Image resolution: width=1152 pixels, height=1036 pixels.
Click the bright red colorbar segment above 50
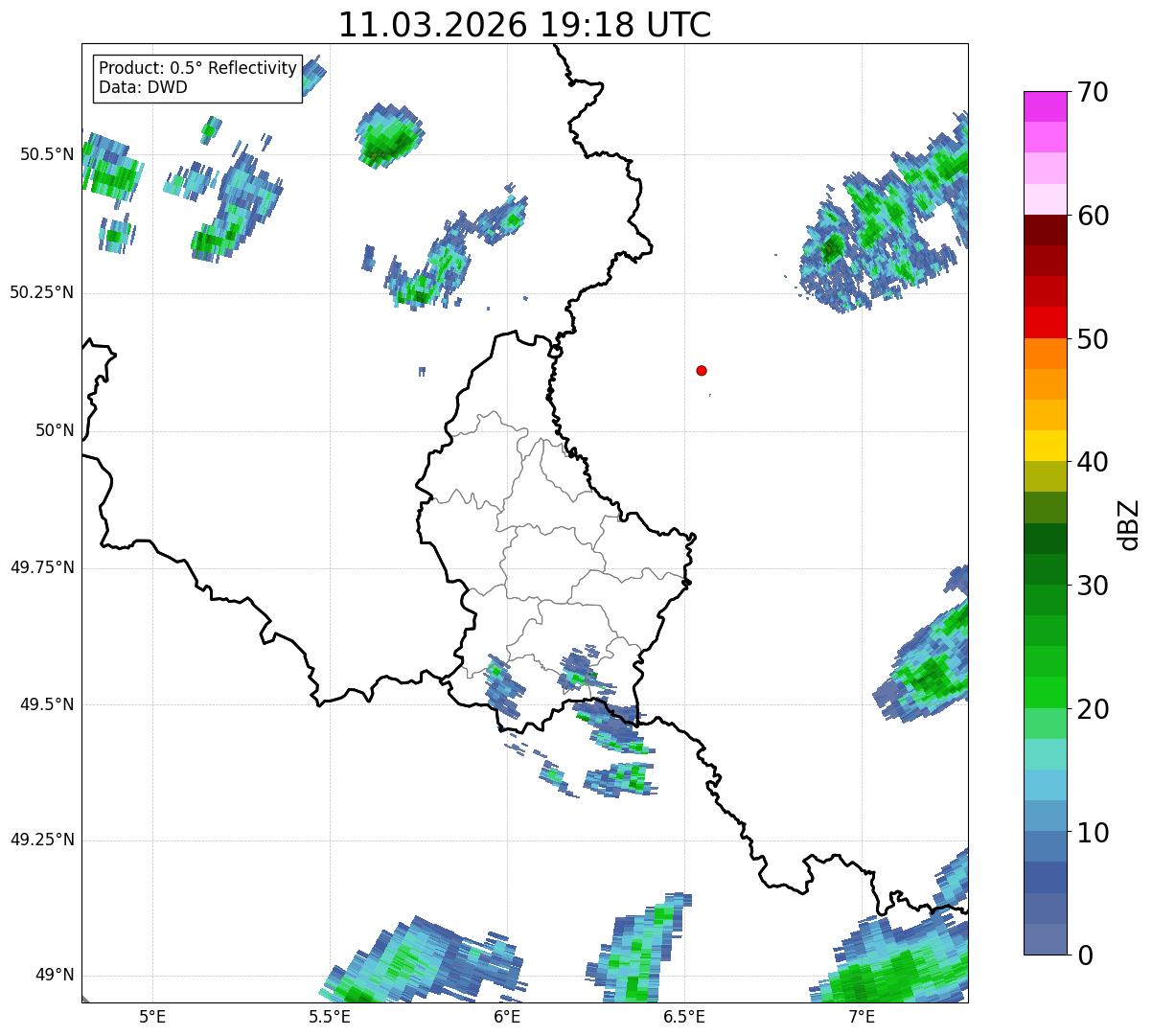coord(1045,323)
